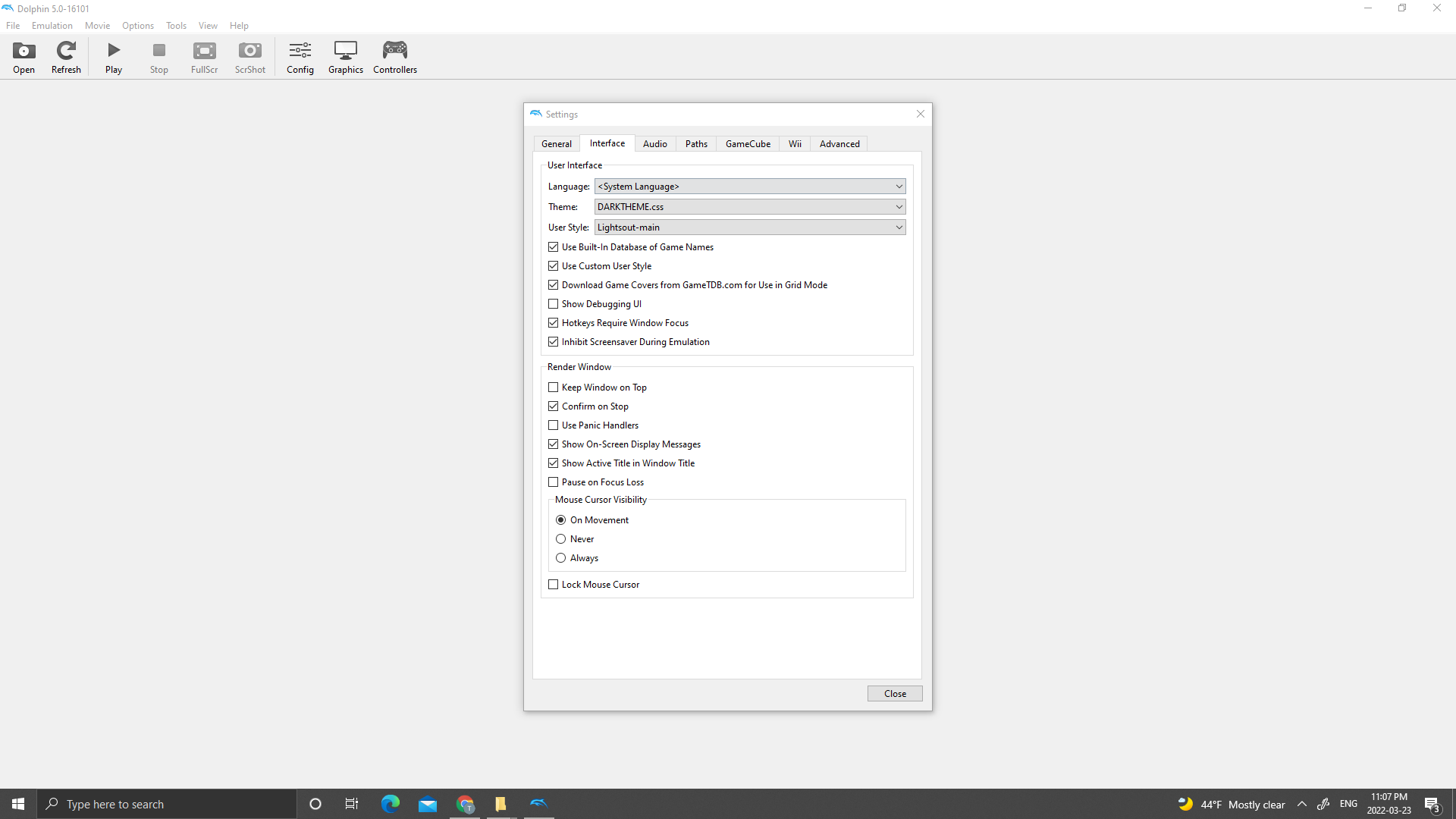This screenshot has height=819, width=1456.
Task: Switch to the Advanced tab
Action: (x=839, y=143)
